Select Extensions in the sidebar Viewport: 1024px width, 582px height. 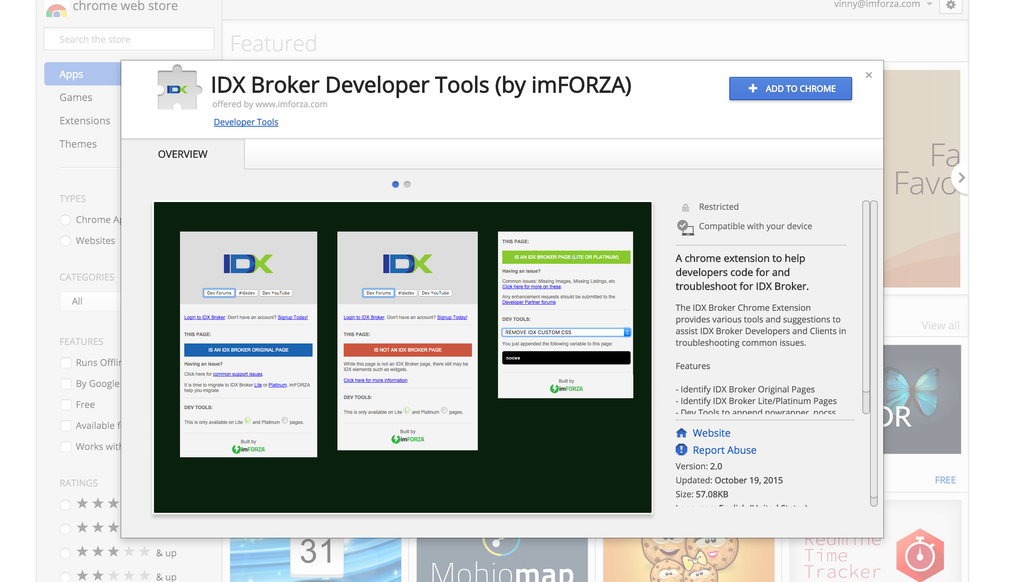click(x=85, y=121)
